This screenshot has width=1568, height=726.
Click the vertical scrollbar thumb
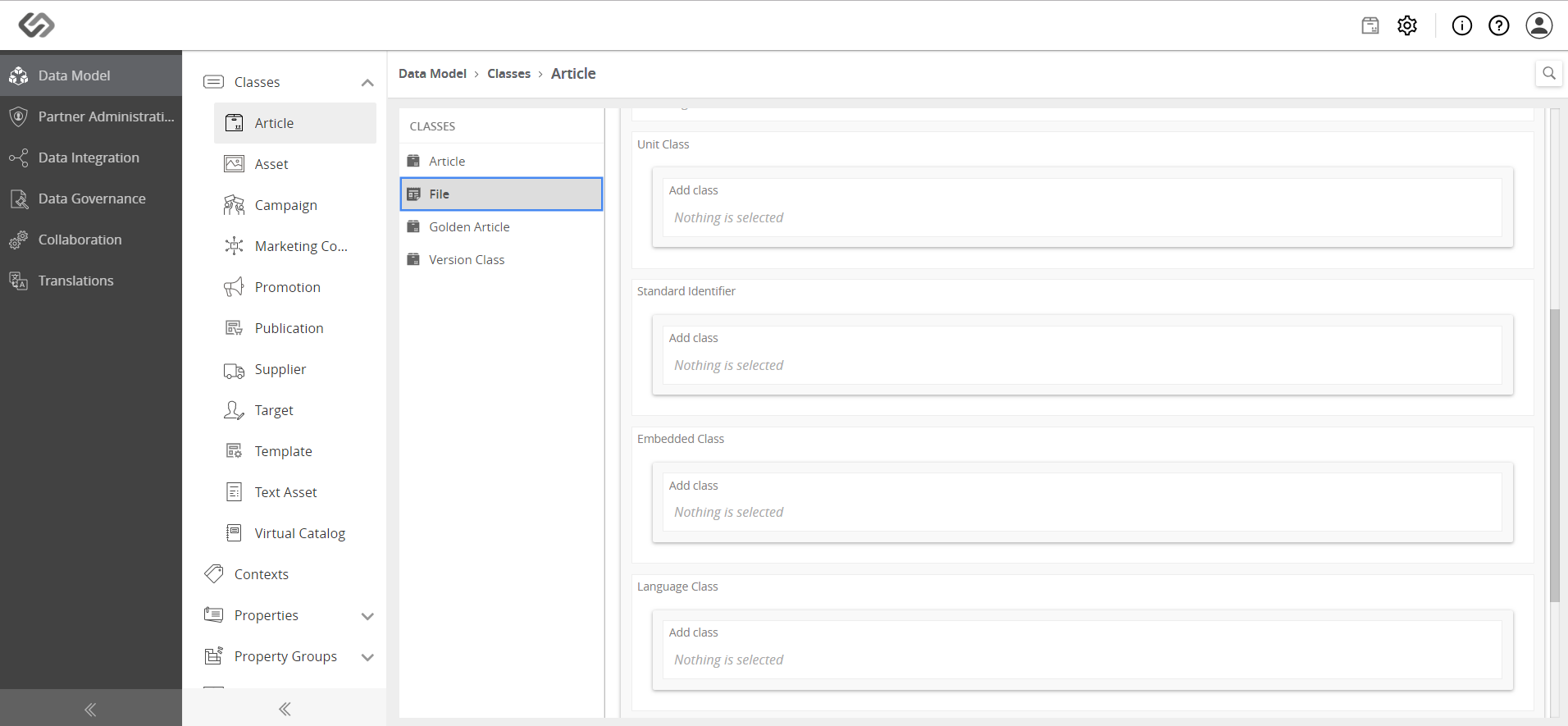(1555, 455)
